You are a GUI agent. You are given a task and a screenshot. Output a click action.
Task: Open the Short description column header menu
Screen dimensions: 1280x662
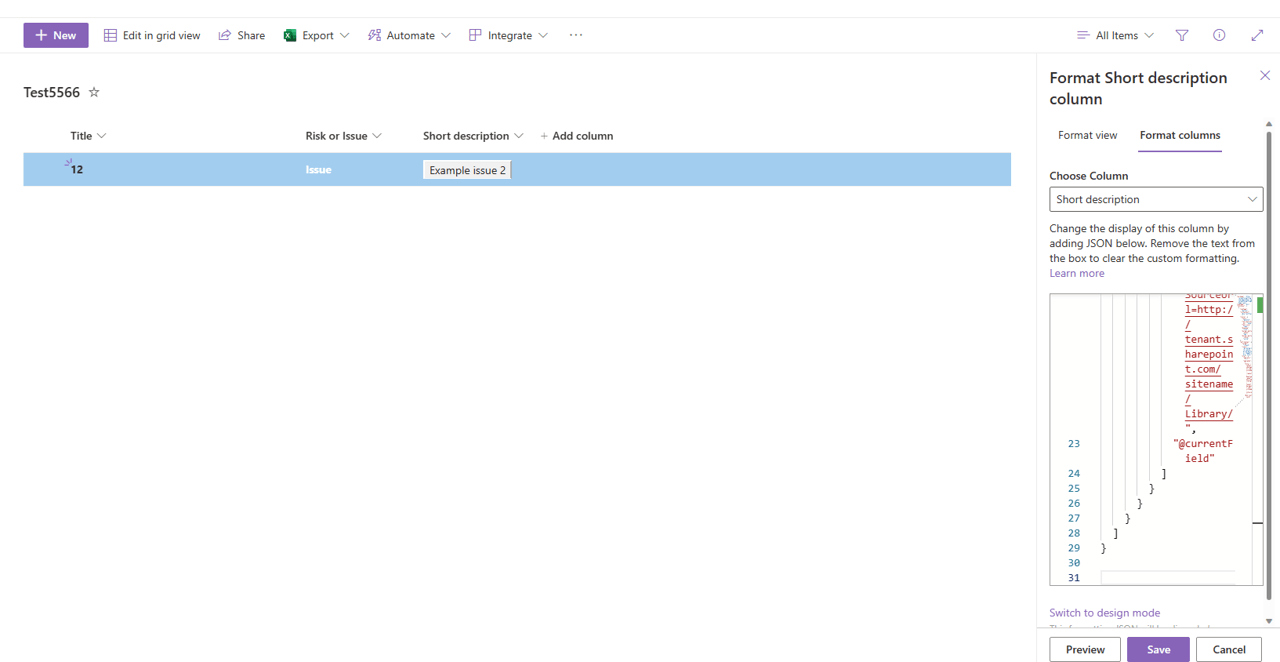473,136
